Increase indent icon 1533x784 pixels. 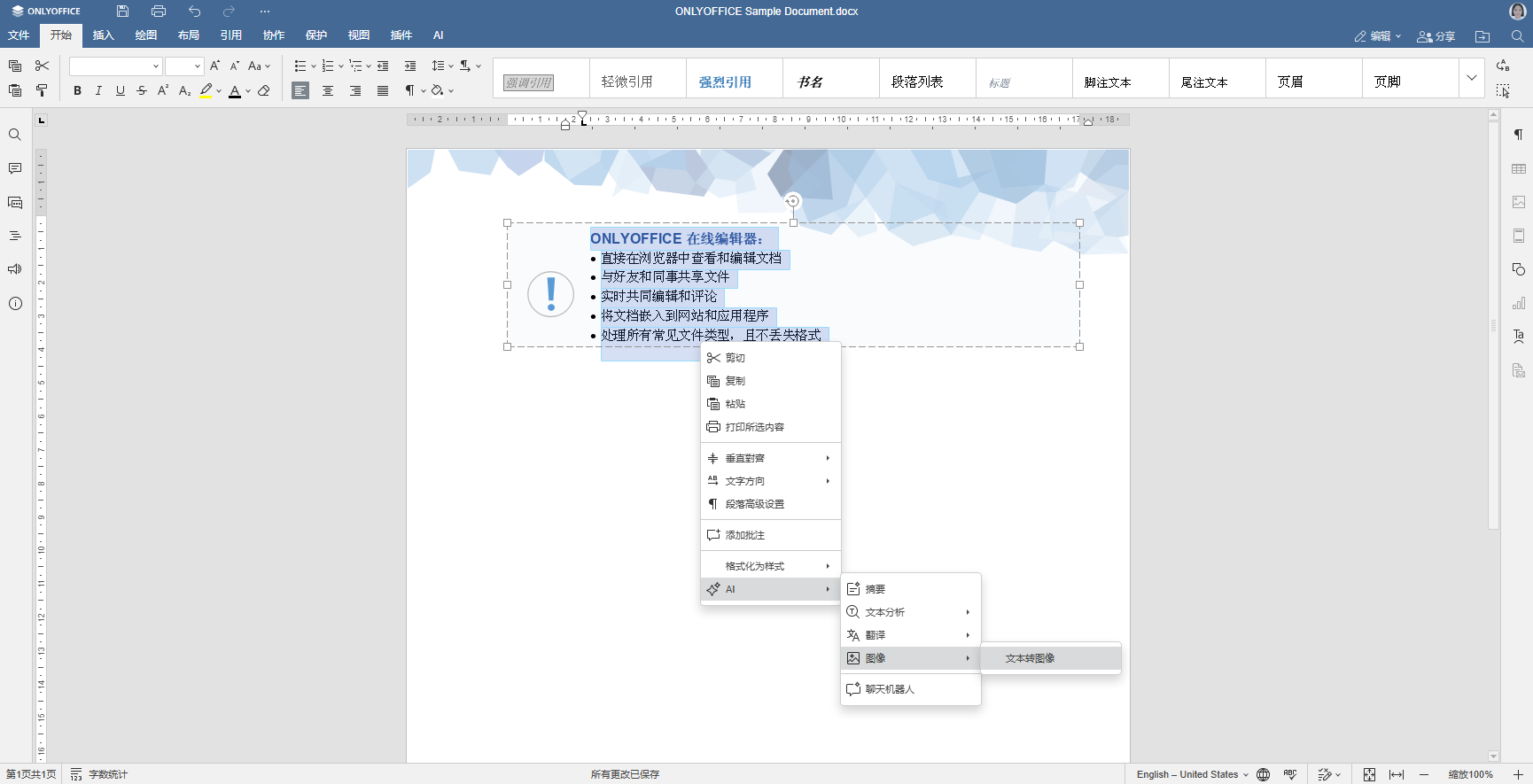[410, 66]
